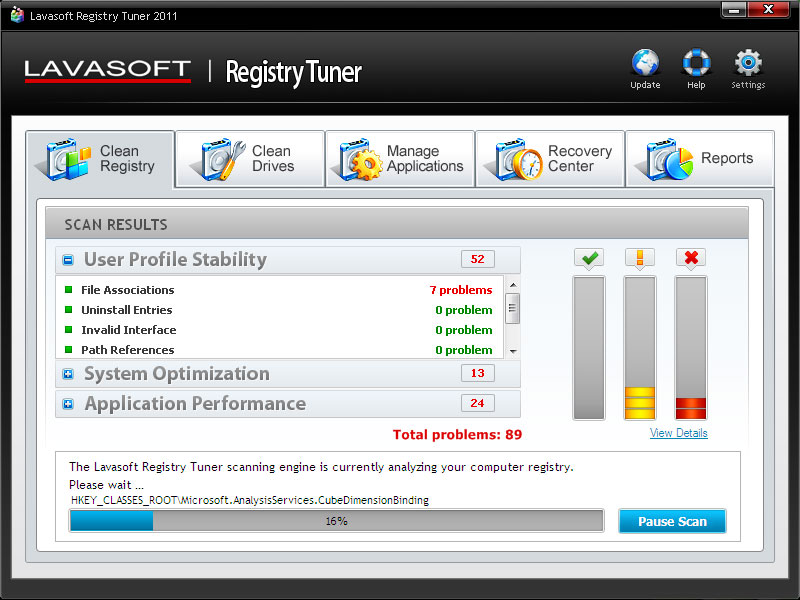Collapse the User Profile Stability section

click(68, 260)
